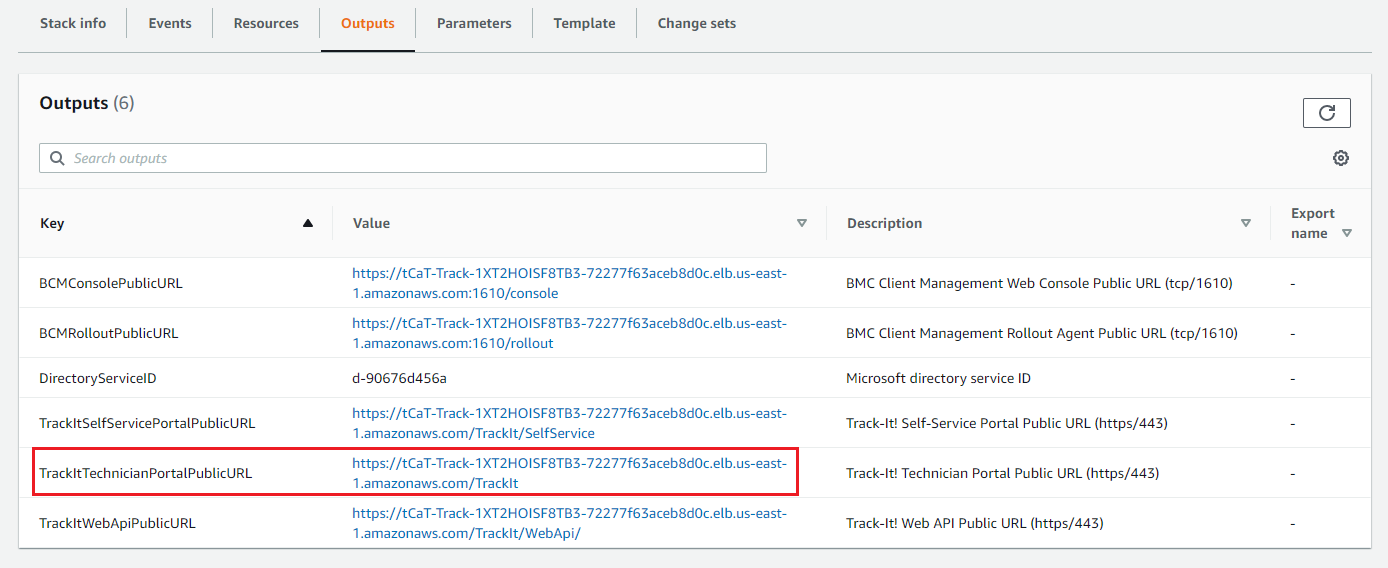Image resolution: width=1388 pixels, height=568 pixels.
Task: Select the Outputs tab
Action: tap(368, 23)
